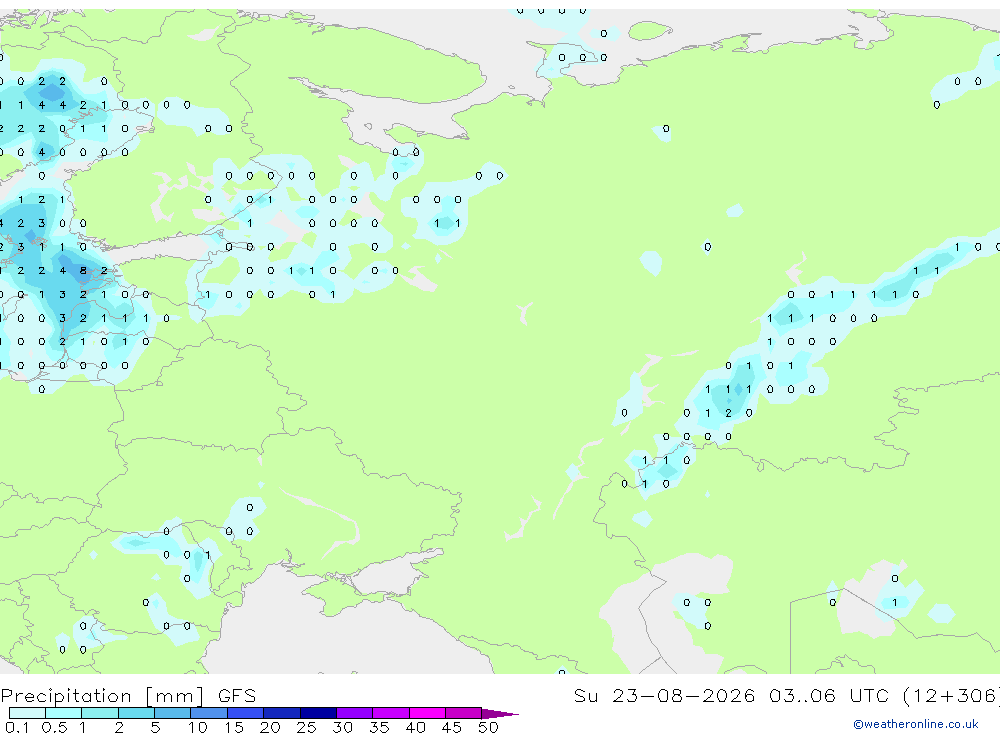Viewport: 1000px width, 733px height.
Task: Click the over-50 mm legend arrow tip
Action: pos(501,714)
